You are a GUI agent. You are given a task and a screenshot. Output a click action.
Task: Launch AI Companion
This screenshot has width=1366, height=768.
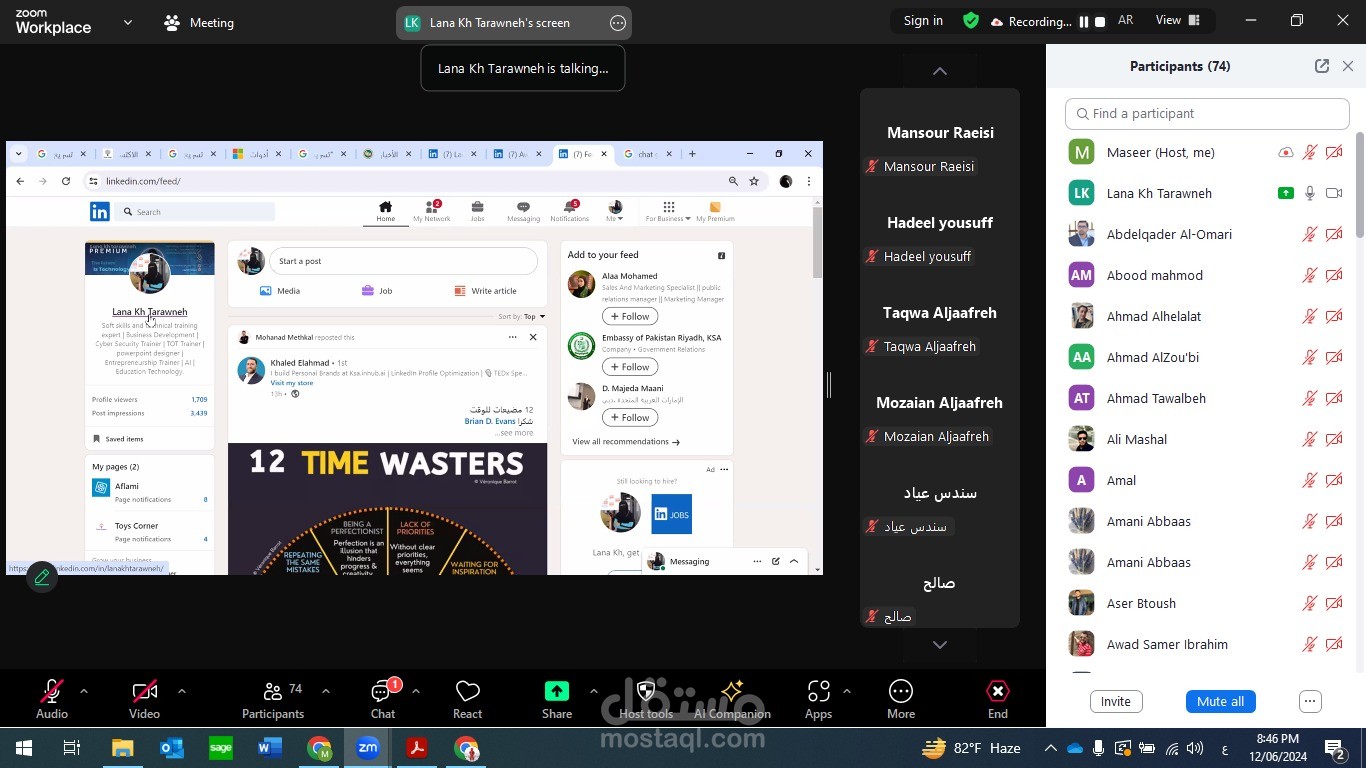[732, 700]
